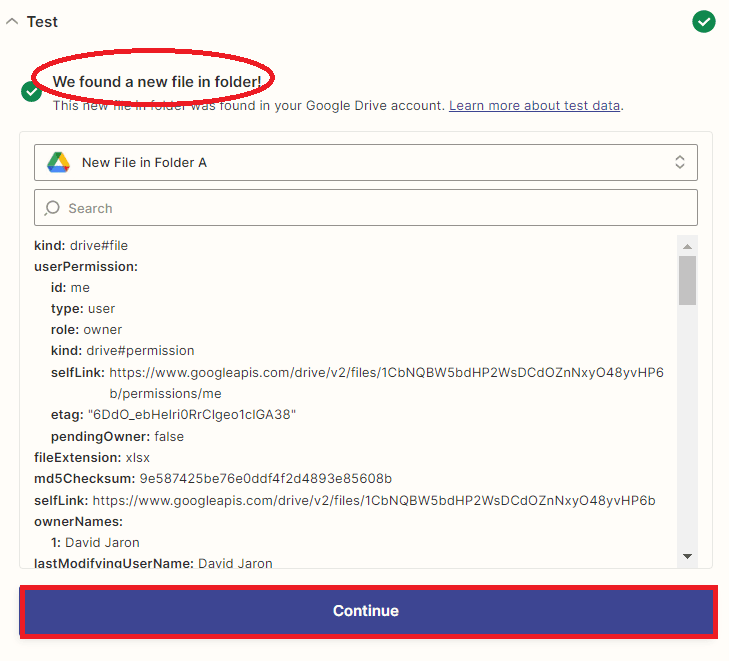The height and width of the screenshot is (661, 729).
Task: Select the md5Checksum row
Action: click(212, 478)
